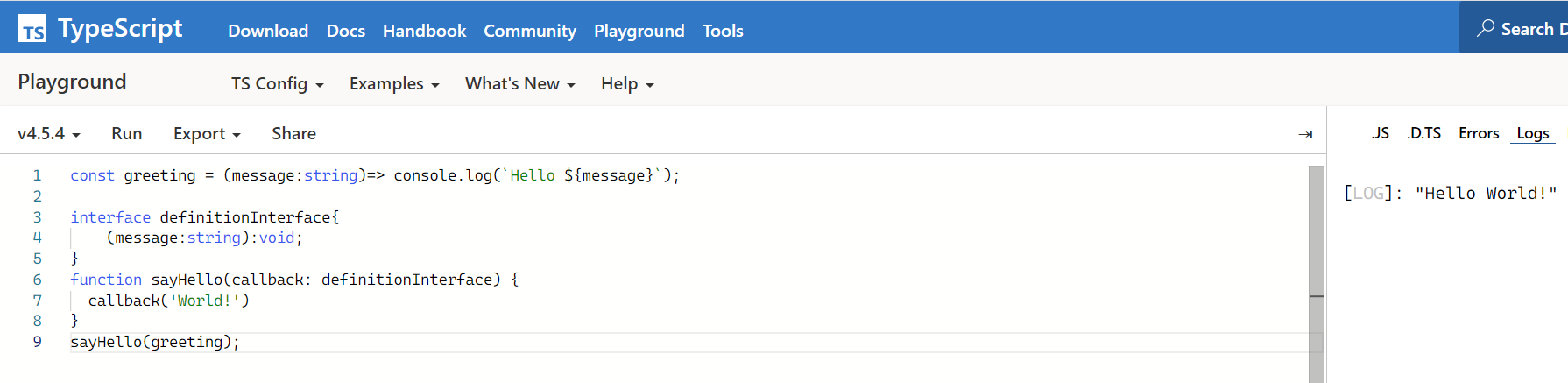Click line number 9 in gutter

pyautogui.click(x=38, y=342)
